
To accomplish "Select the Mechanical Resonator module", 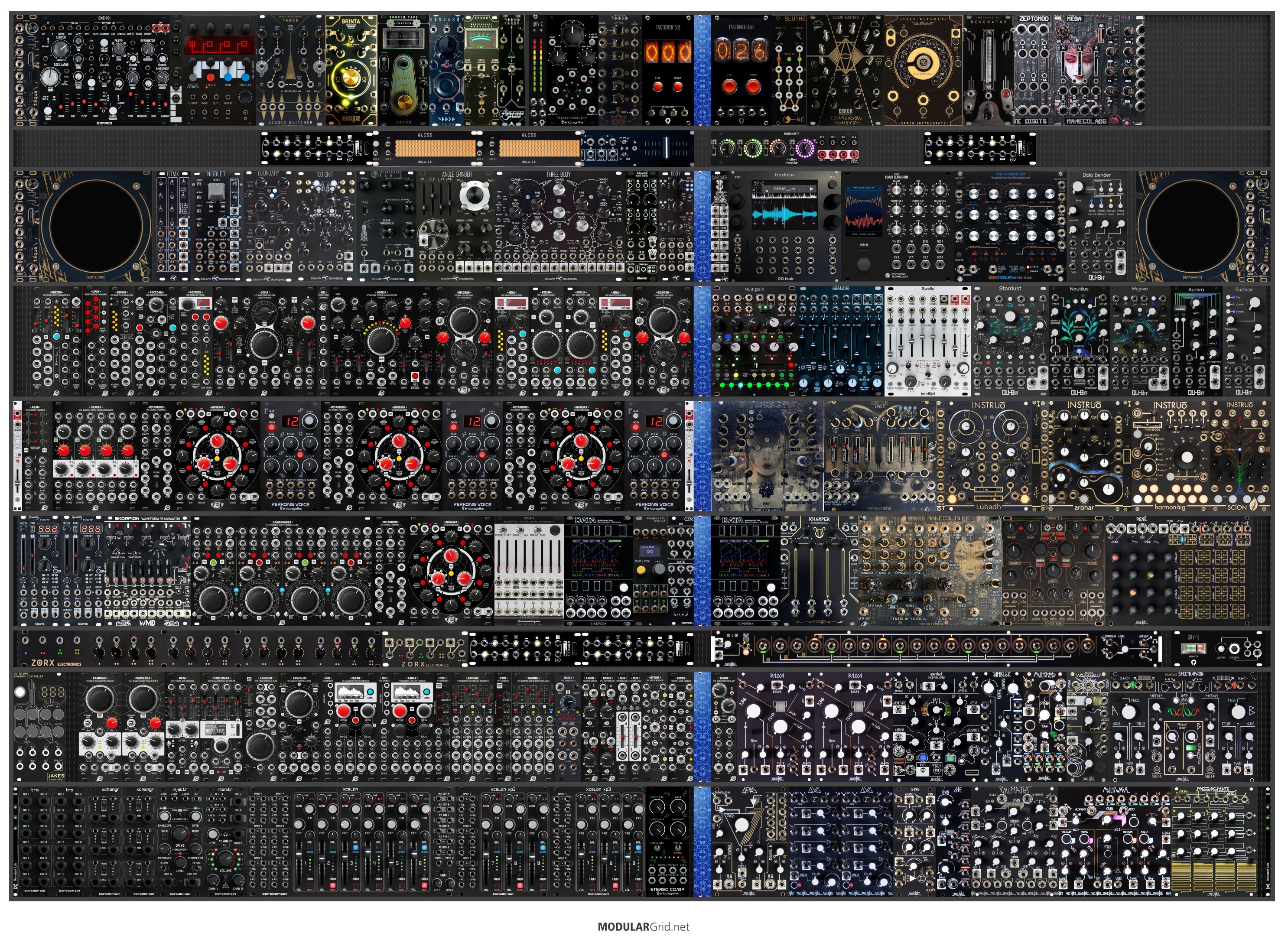I will tap(988, 71).
